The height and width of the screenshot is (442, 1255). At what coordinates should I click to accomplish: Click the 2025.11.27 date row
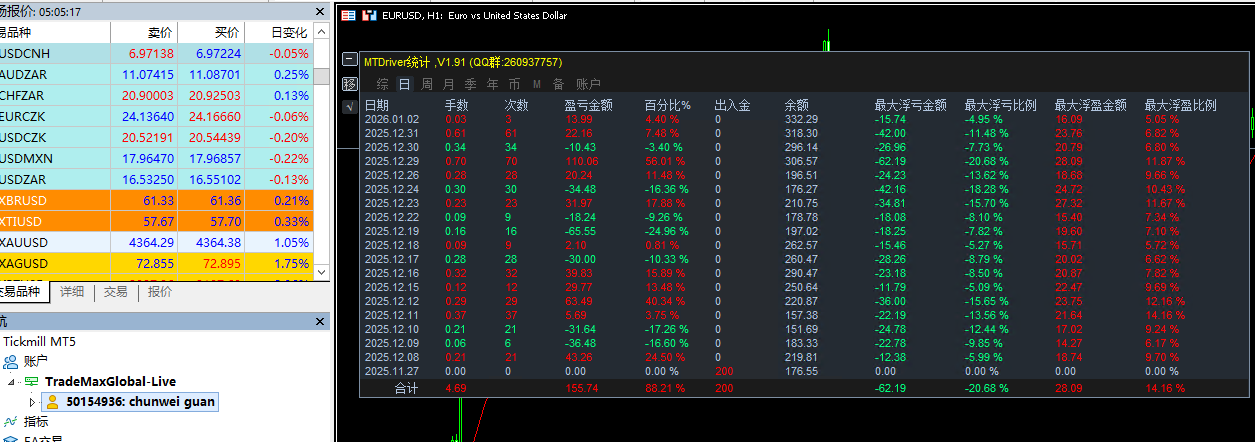pyautogui.click(x=392, y=371)
